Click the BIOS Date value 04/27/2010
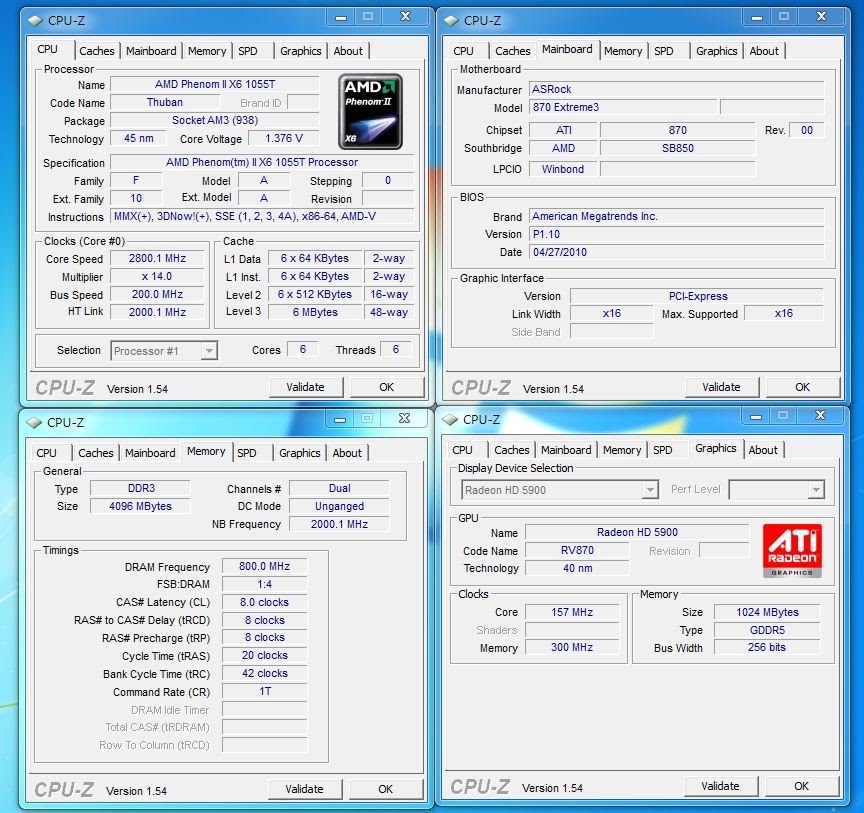 (x=677, y=252)
